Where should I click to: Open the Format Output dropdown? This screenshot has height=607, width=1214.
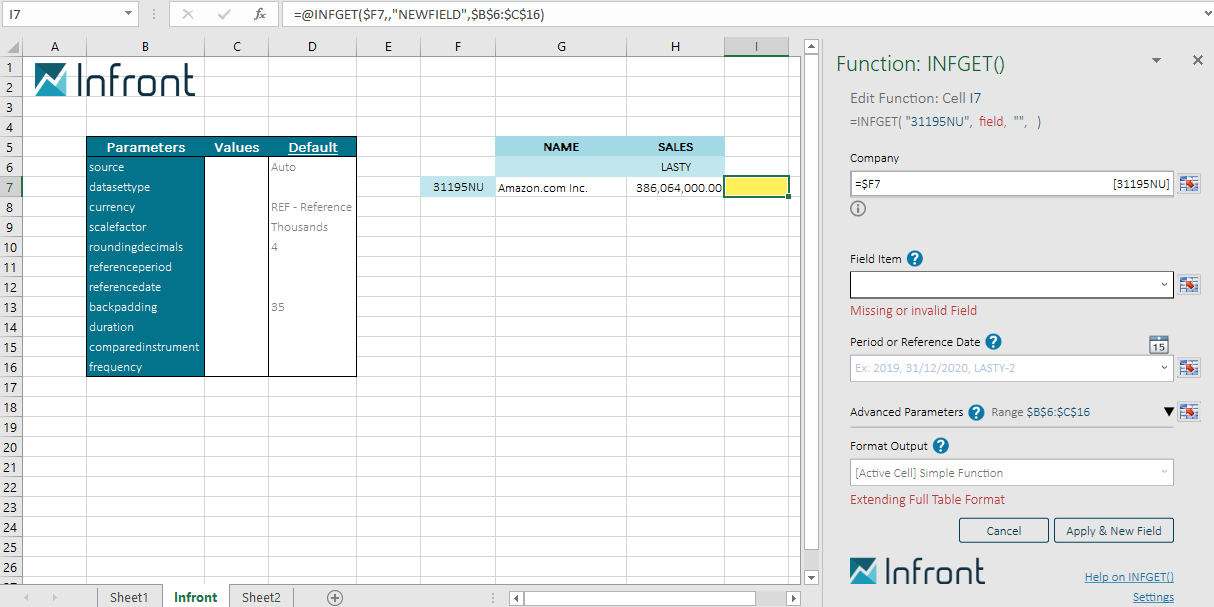click(1164, 473)
